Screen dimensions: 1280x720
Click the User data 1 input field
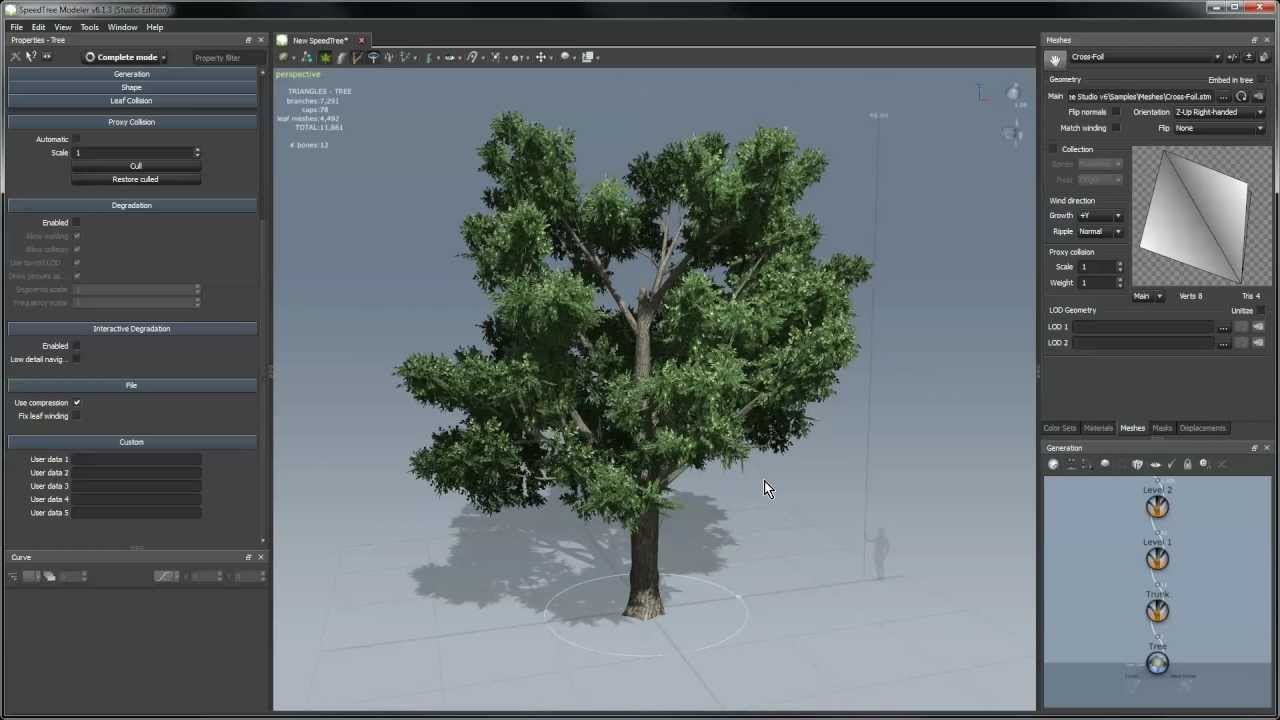(136, 459)
